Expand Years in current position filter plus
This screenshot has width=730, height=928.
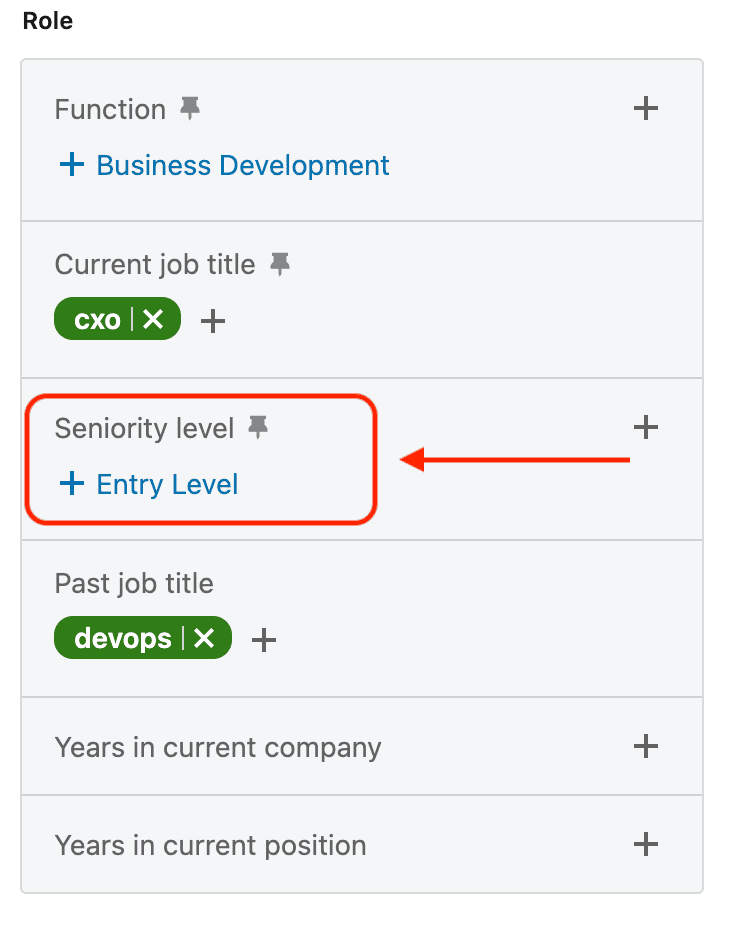646,844
